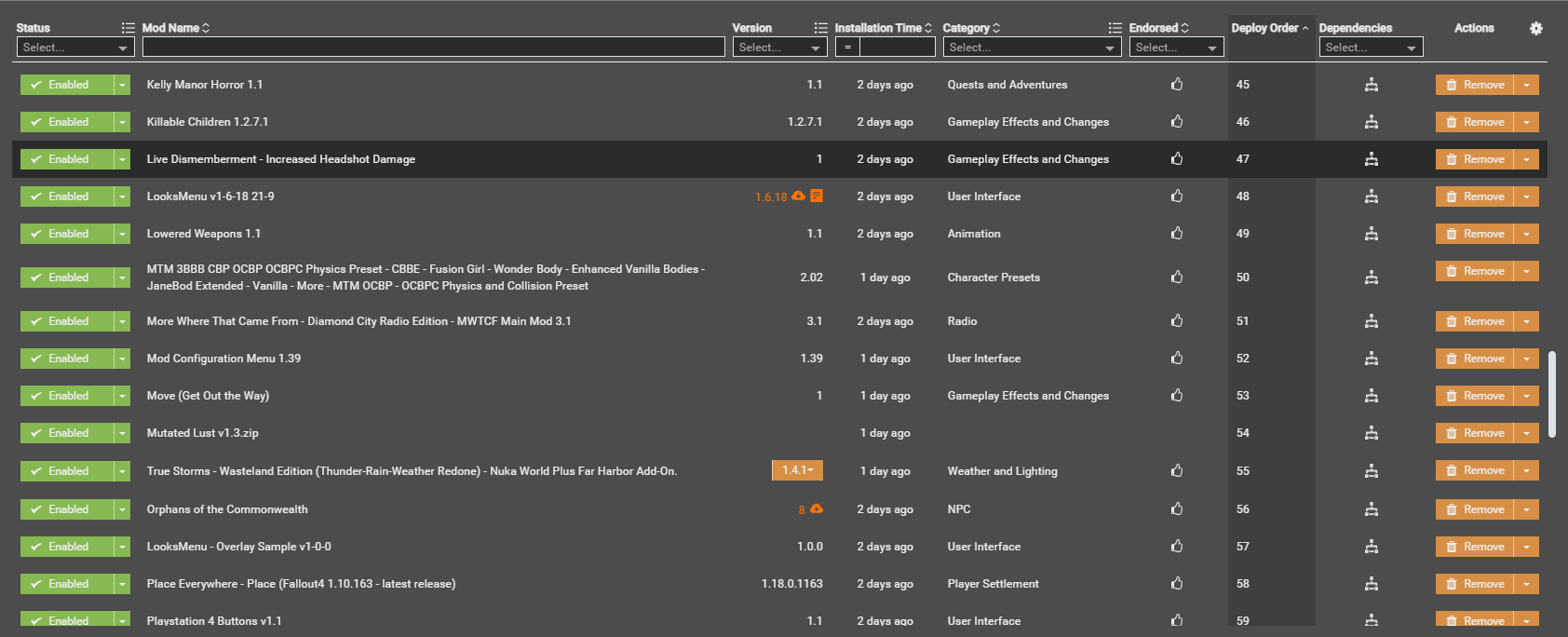Open Endorsed filter Select dropdown
The image size is (1568, 637).
coord(1176,47)
